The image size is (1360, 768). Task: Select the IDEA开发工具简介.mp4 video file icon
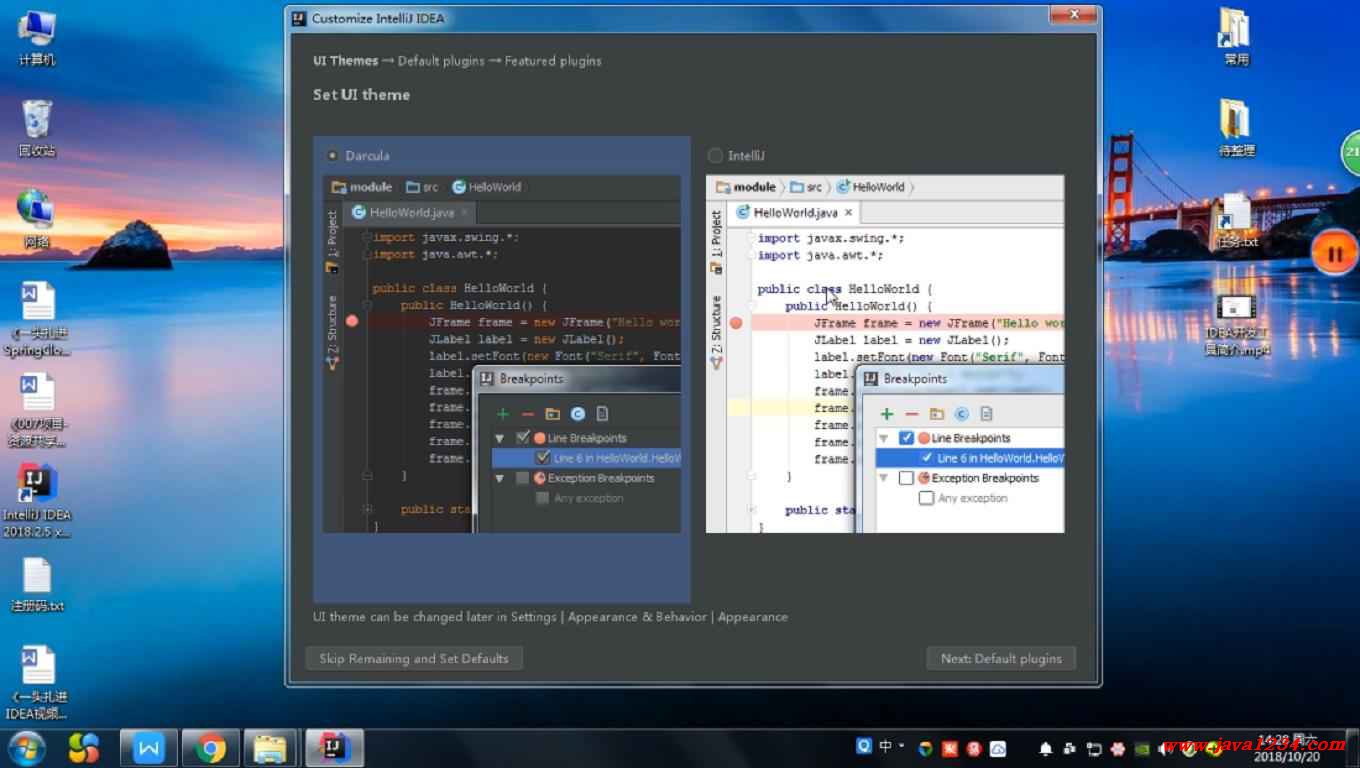tap(1236, 325)
